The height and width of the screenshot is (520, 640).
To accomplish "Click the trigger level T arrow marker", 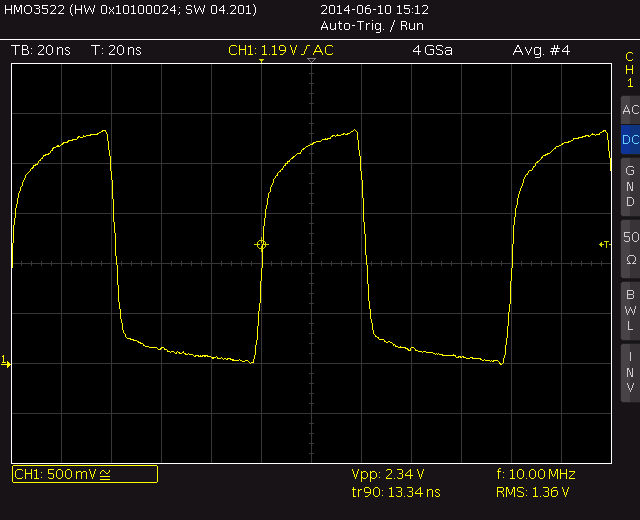I will tap(604, 244).
